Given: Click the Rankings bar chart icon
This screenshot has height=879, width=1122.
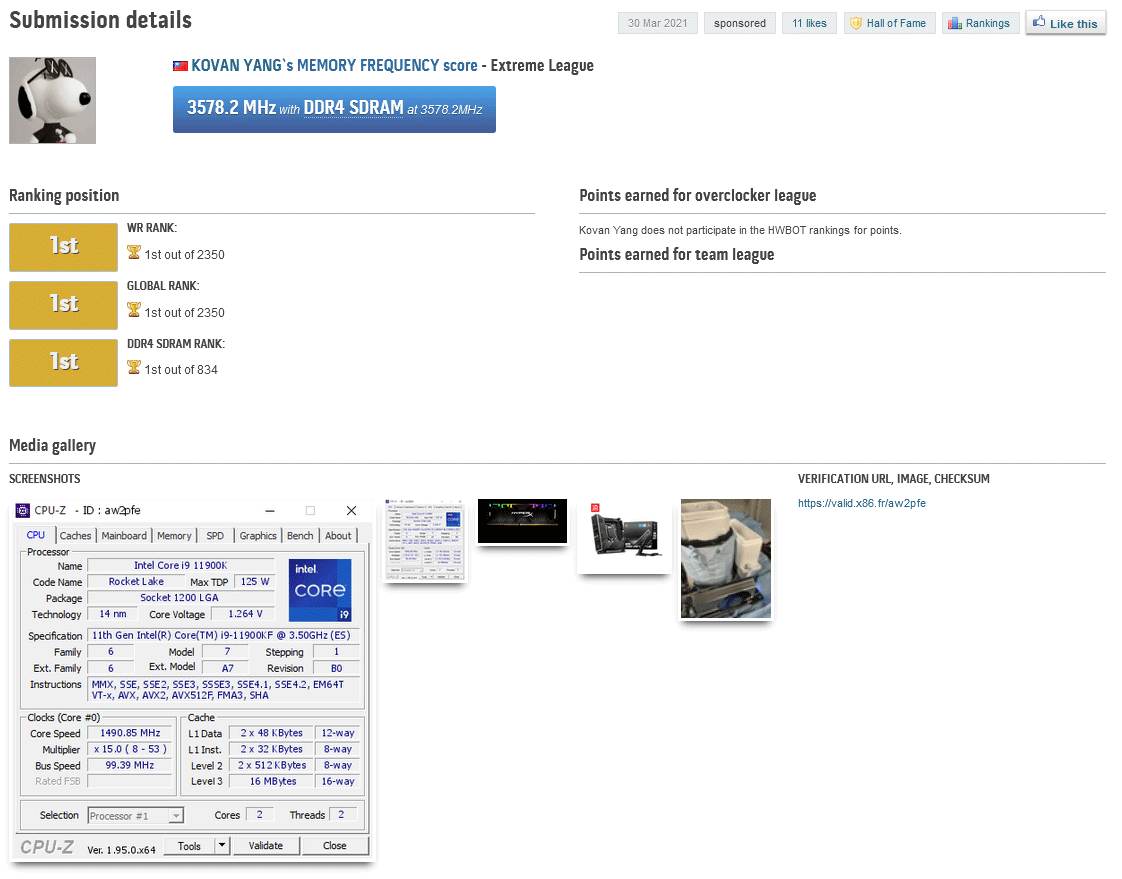Looking at the screenshot, I should (955, 24).
